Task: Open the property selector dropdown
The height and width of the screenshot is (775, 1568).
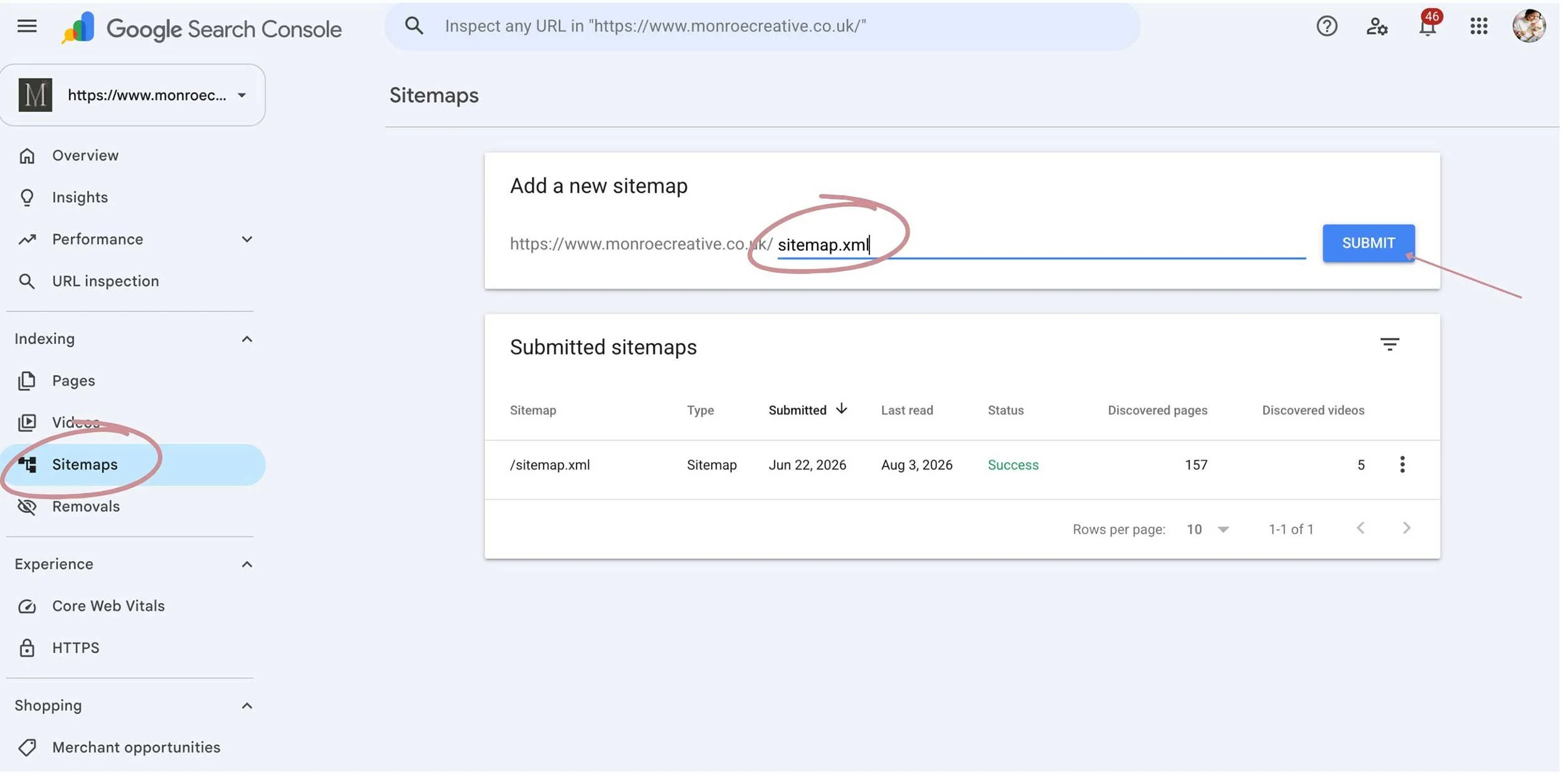Action: click(x=132, y=95)
